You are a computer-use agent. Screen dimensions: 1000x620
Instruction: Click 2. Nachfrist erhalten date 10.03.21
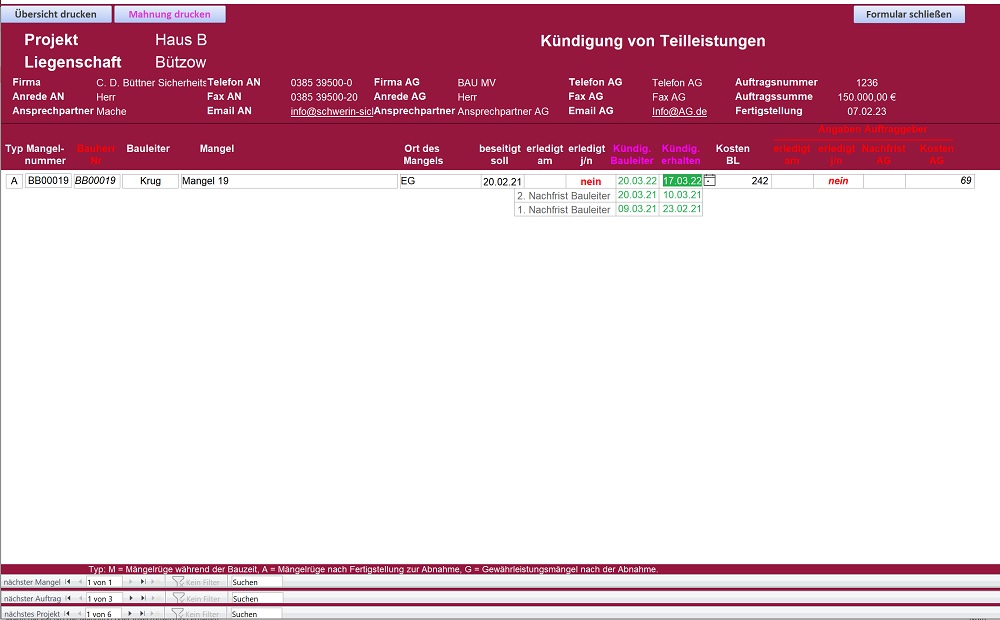pos(681,195)
